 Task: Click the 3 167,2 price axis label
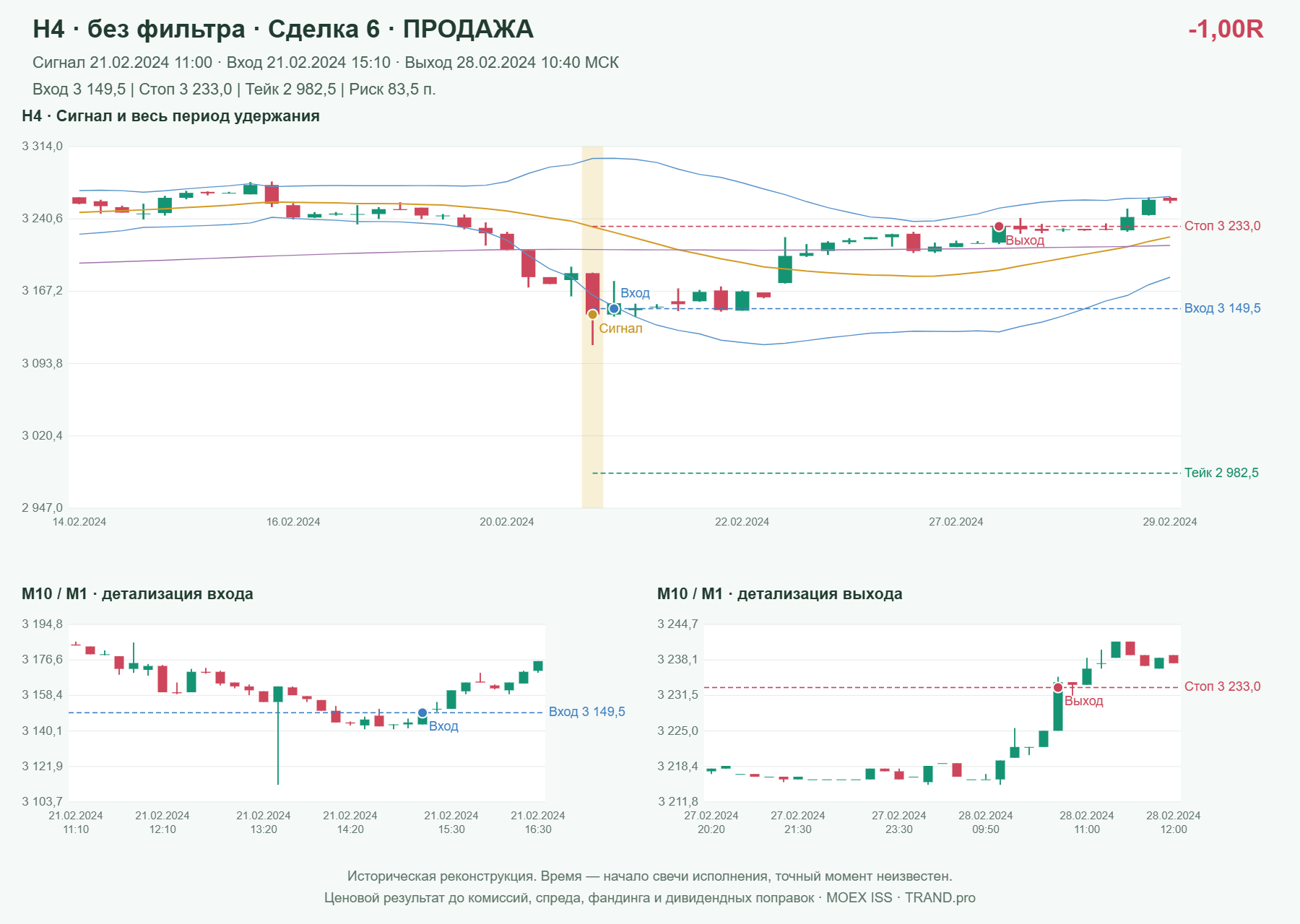tap(42, 291)
